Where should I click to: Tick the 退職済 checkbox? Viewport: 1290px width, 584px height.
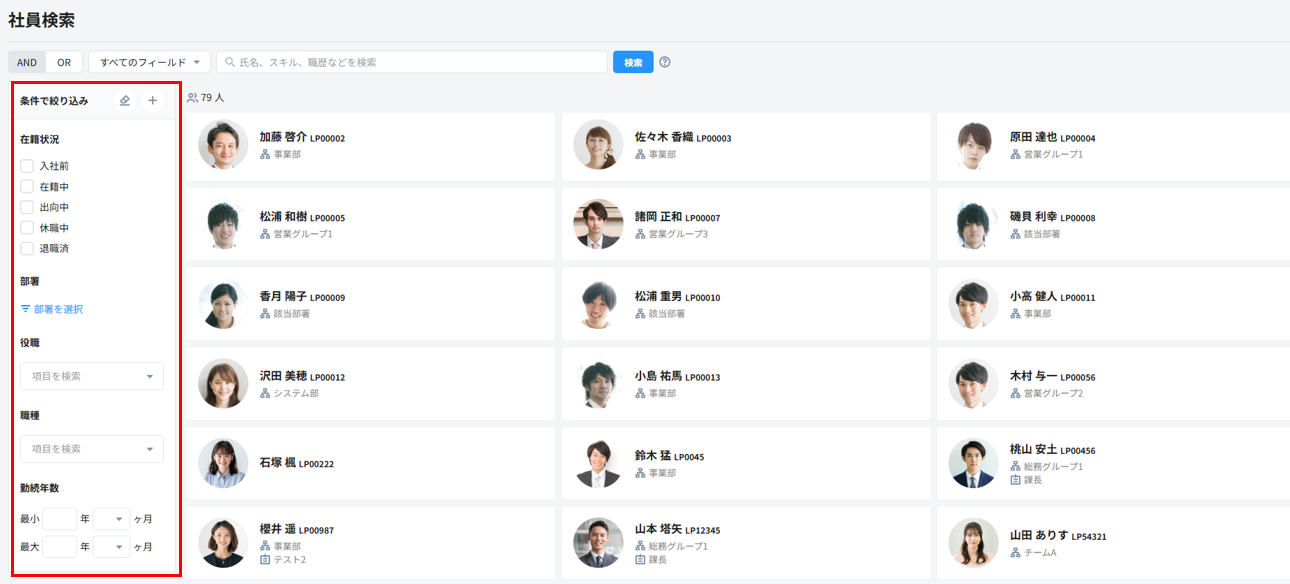27,248
